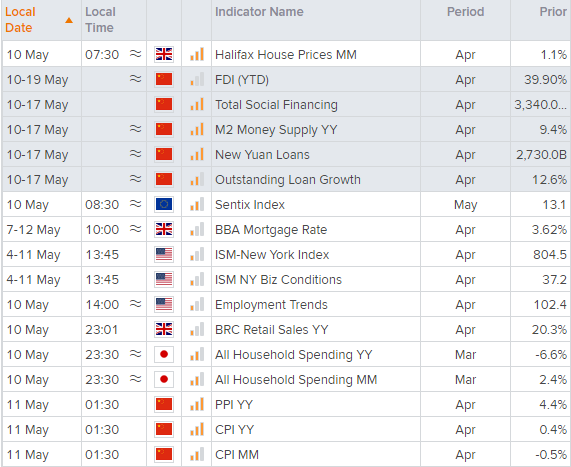Screen dimensions: 571x467
Task: Click the importance bars icon for Total Social Financing
Action: [197, 105]
